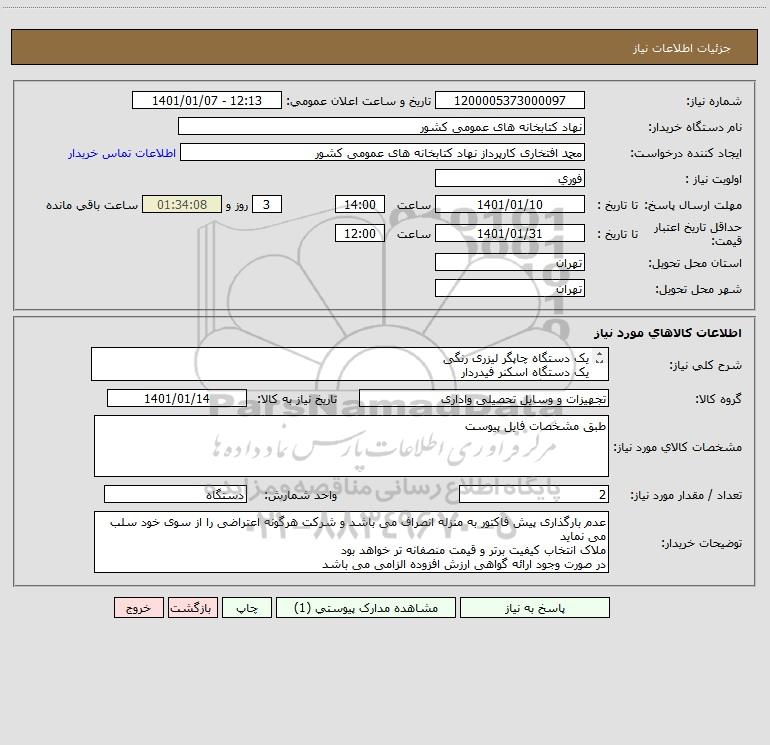Click section heading 'اطلاعات کالاهای مورد نیاز'
This screenshot has height=745, width=770.
tap(667, 332)
